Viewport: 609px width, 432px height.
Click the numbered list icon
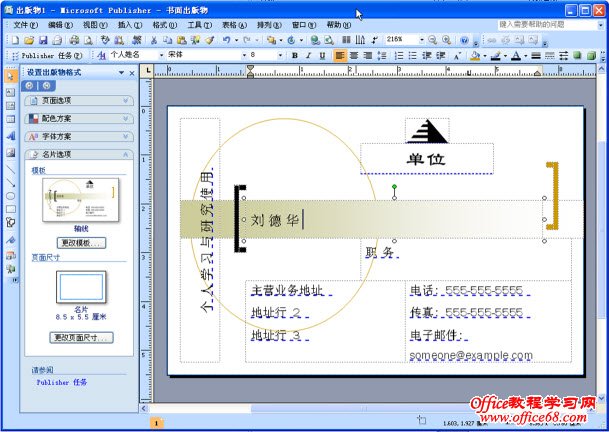[x=399, y=56]
